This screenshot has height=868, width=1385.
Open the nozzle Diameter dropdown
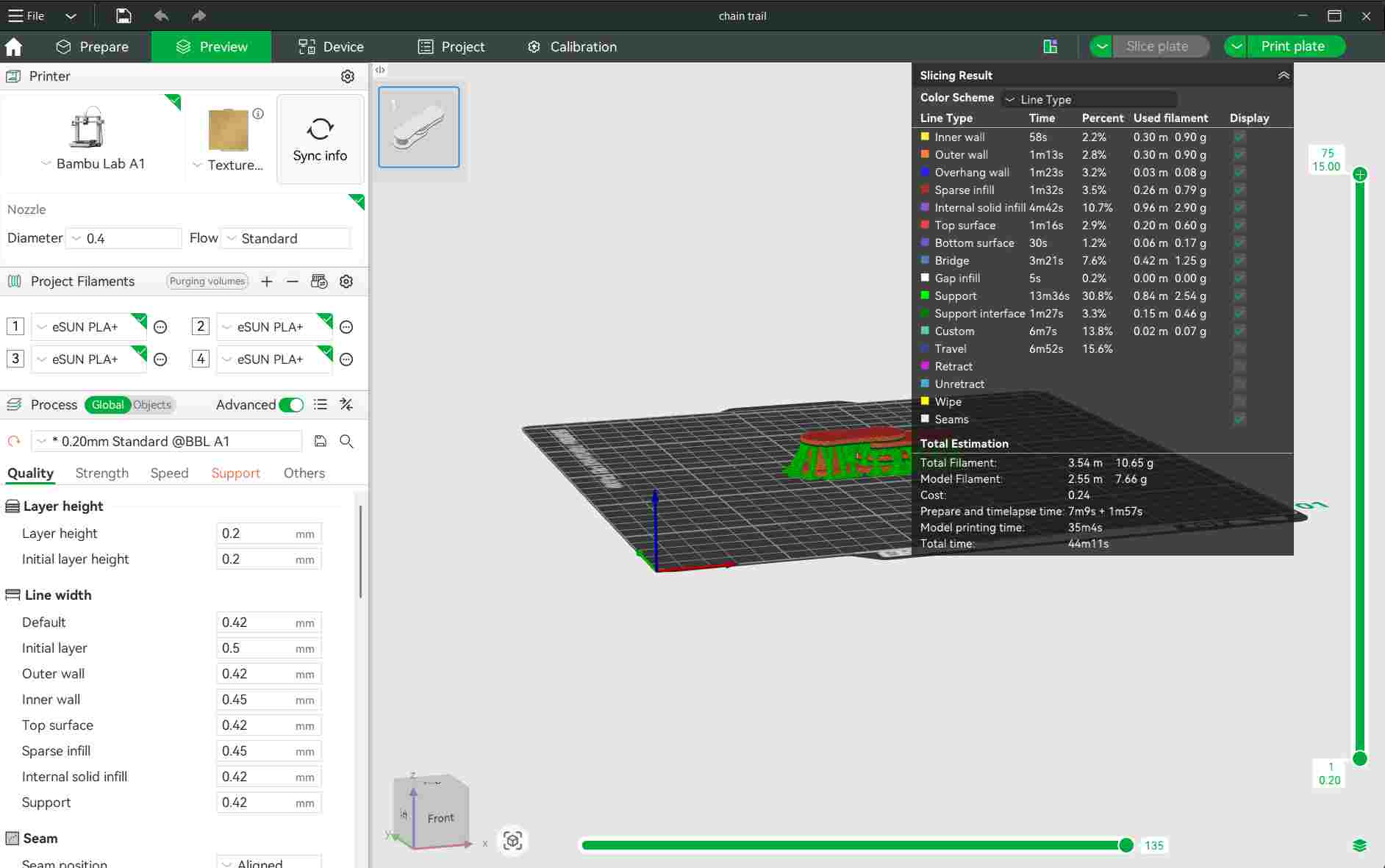124,239
